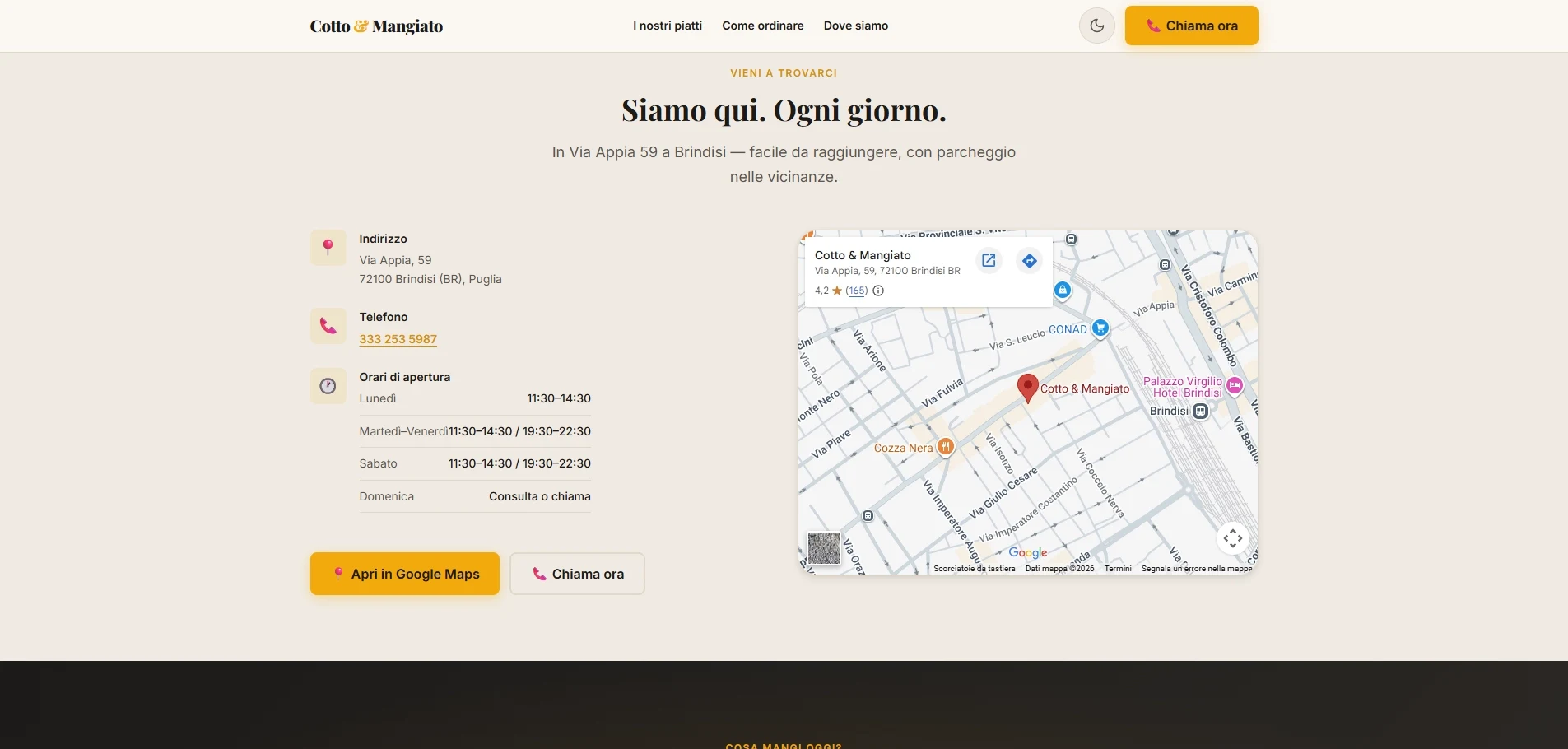
Task: Click Segnala un errore nella mappa
Action: click(x=1197, y=569)
